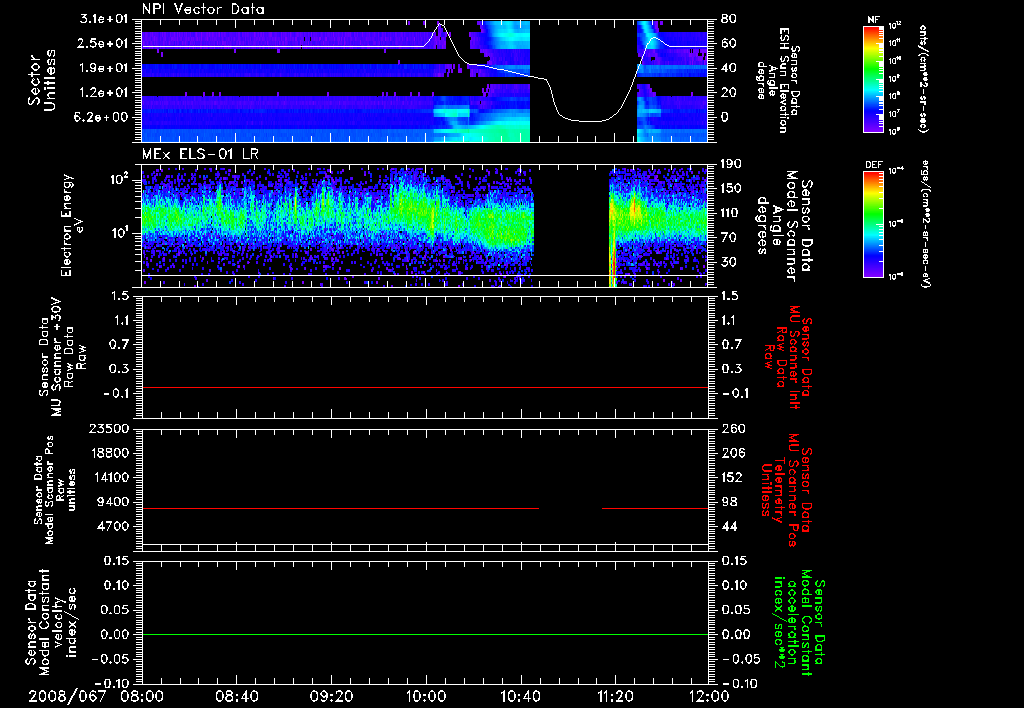1024x708 pixels.
Task: Click the red scanner position trace line
Action: [340, 509]
